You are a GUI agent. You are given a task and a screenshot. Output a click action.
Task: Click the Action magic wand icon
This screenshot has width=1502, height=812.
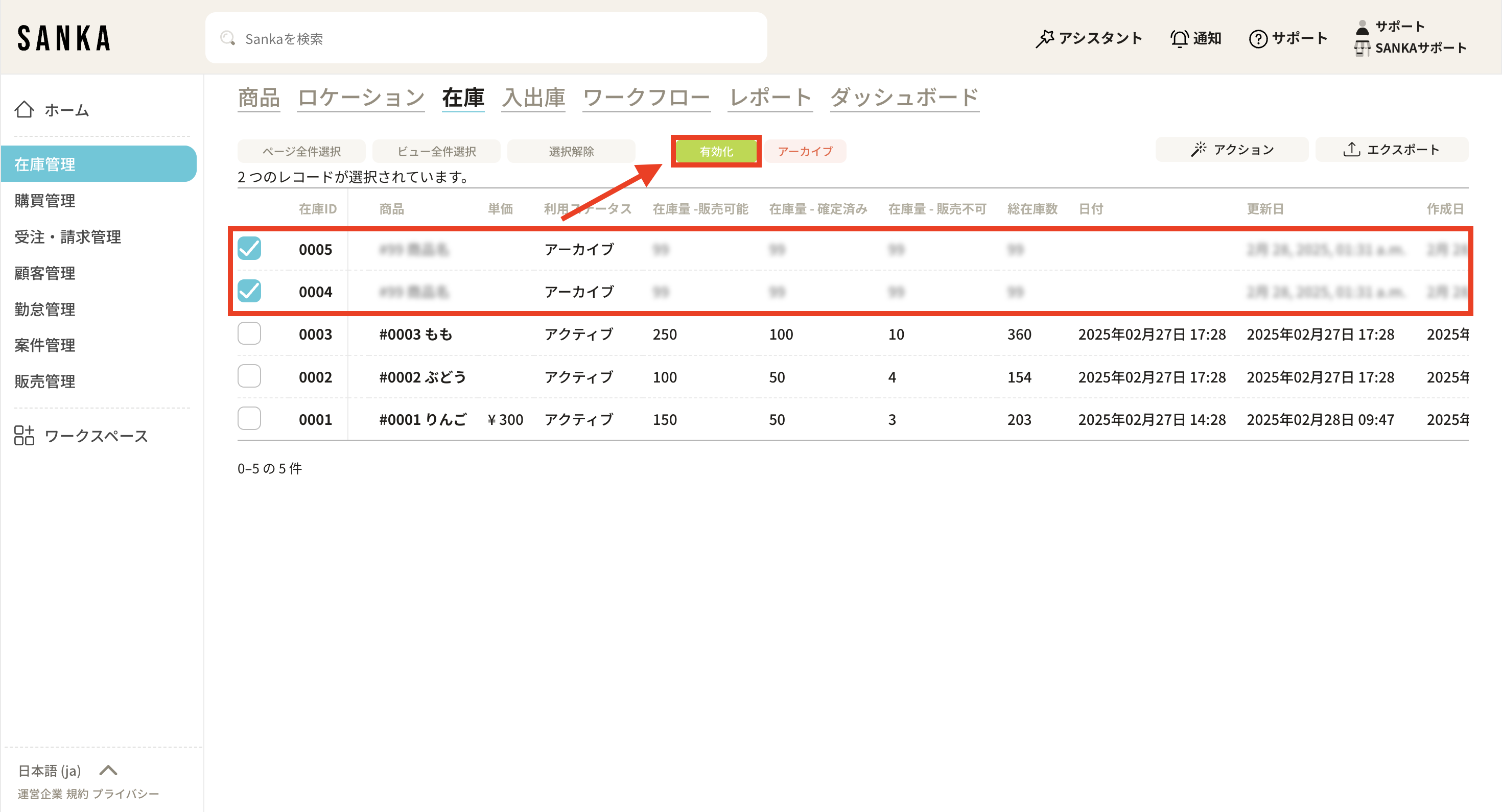click(x=1198, y=150)
